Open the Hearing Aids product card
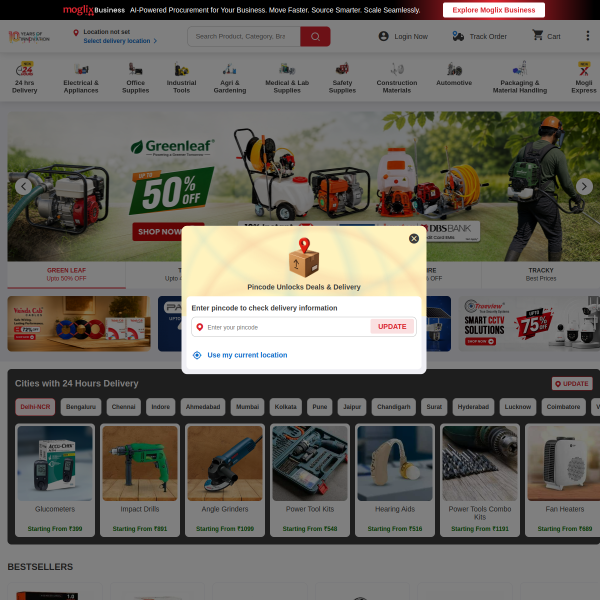 click(395, 480)
